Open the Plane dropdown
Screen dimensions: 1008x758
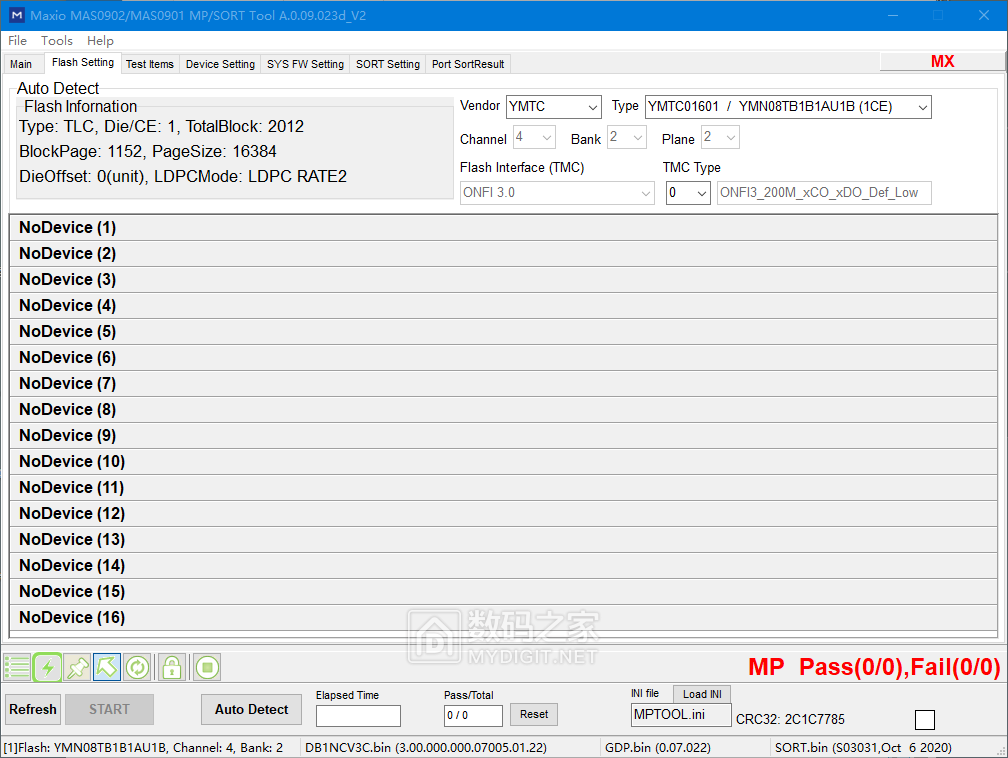click(x=720, y=137)
